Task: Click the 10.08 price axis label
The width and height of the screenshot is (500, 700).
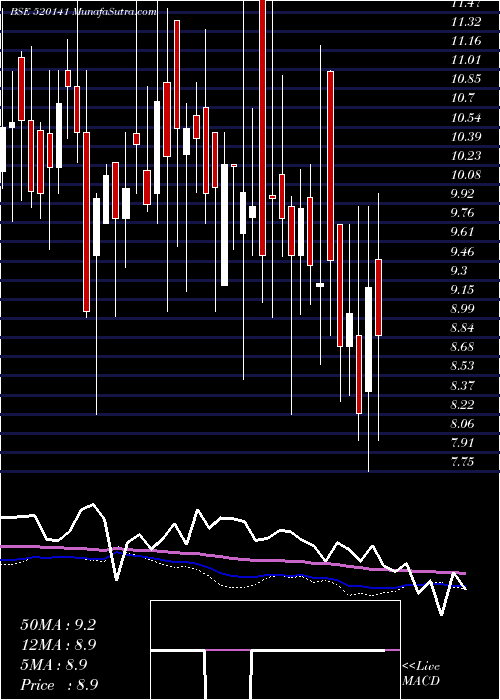Action: pyautogui.click(x=466, y=175)
